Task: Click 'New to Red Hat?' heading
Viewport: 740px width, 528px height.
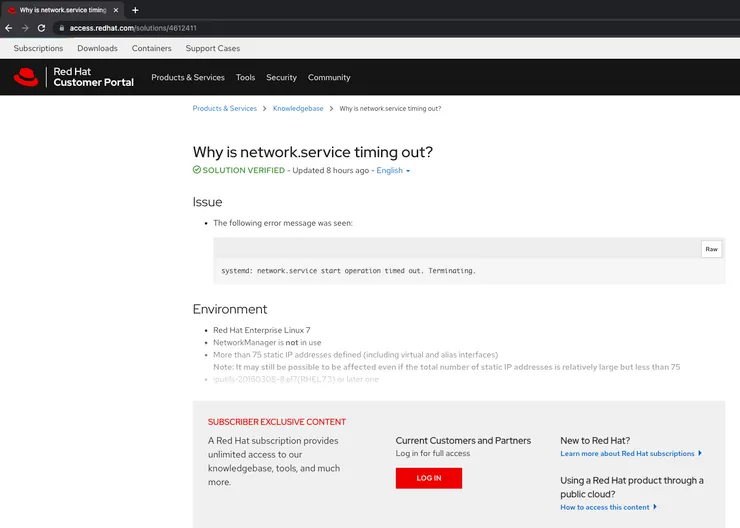Action: [x=595, y=441]
